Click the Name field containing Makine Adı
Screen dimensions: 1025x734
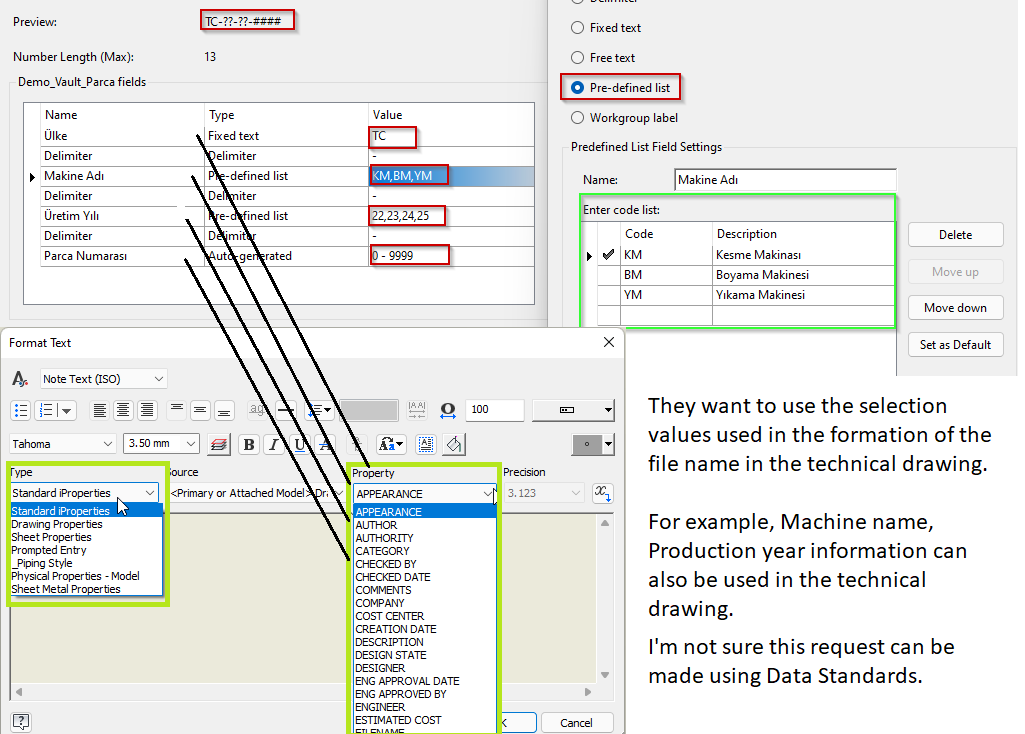[785, 180]
